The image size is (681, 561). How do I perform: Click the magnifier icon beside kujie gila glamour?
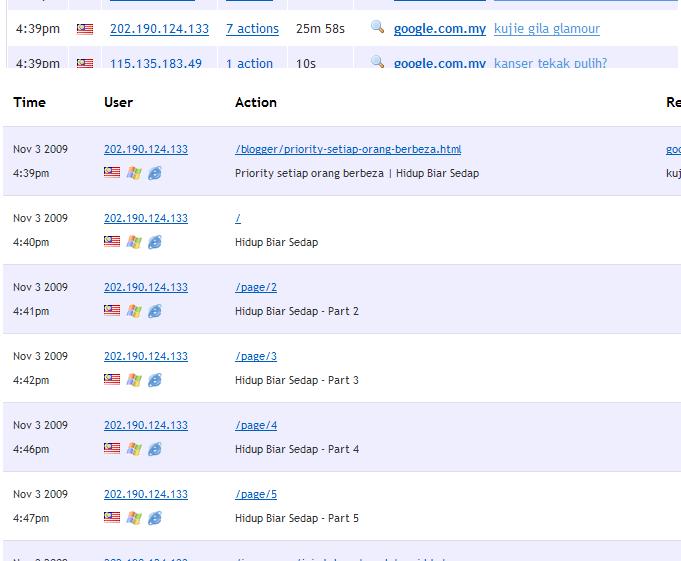coord(377,28)
